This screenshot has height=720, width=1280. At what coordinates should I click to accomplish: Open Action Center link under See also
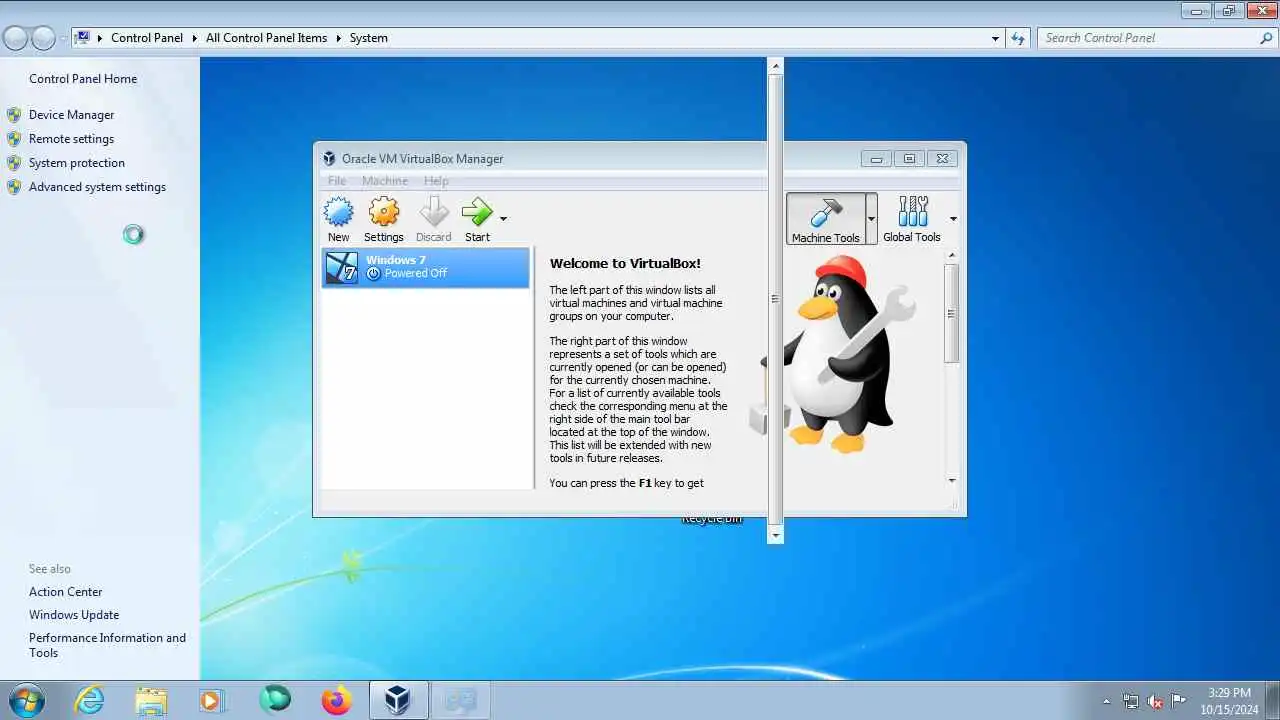coord(65,592)
